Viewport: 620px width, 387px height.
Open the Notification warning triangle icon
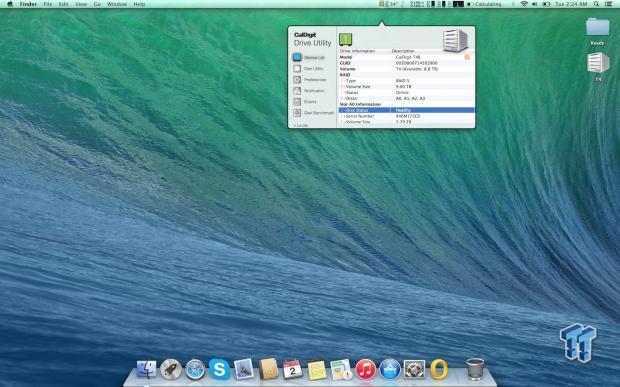(297, 91)
